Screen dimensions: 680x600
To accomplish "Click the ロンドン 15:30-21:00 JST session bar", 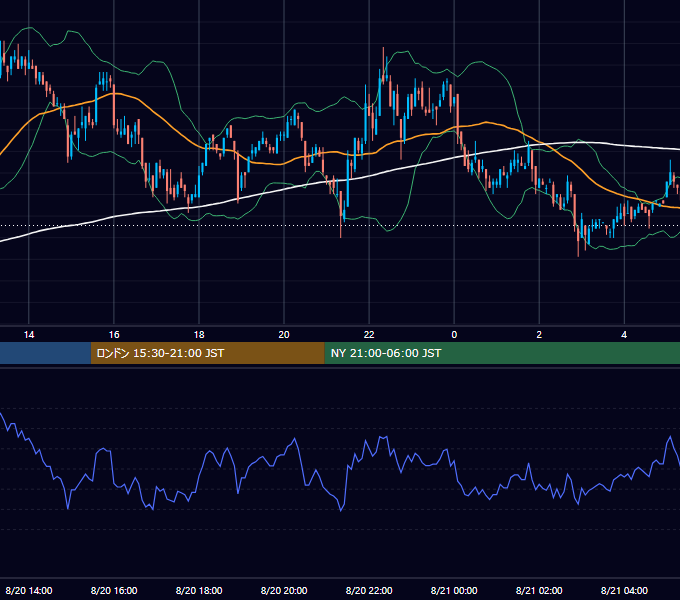I will (207, 353).
